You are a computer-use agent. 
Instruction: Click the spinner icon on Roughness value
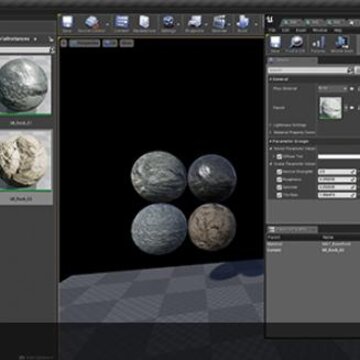353,180
